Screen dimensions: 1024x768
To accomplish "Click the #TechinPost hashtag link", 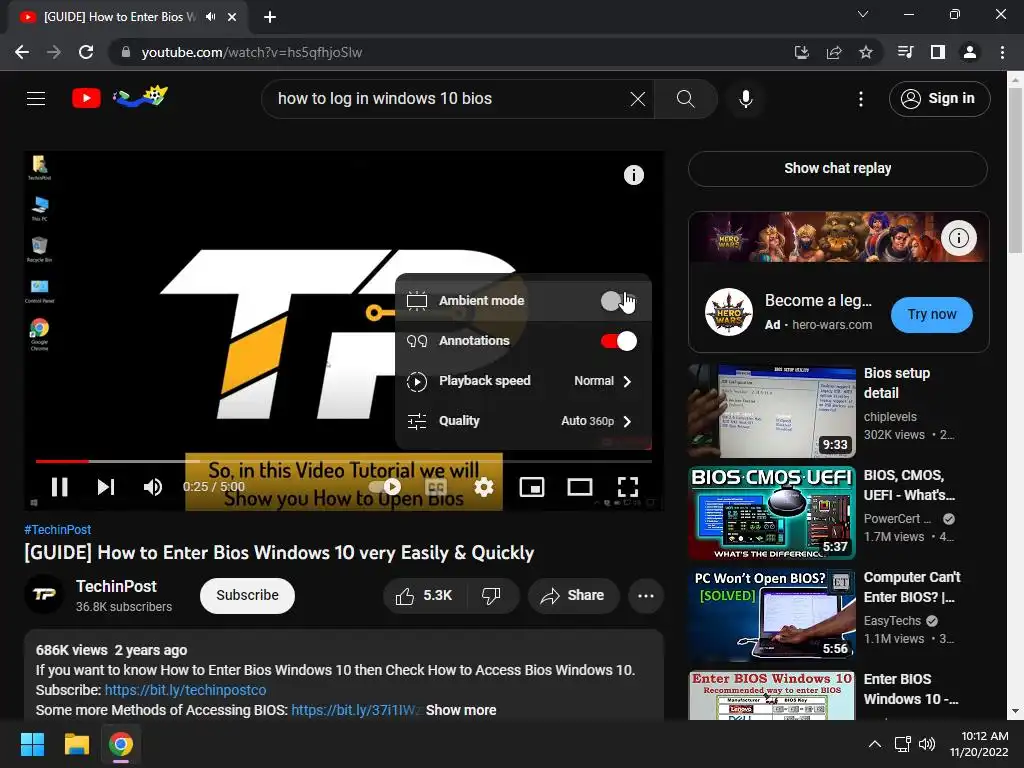I will 57,530.
